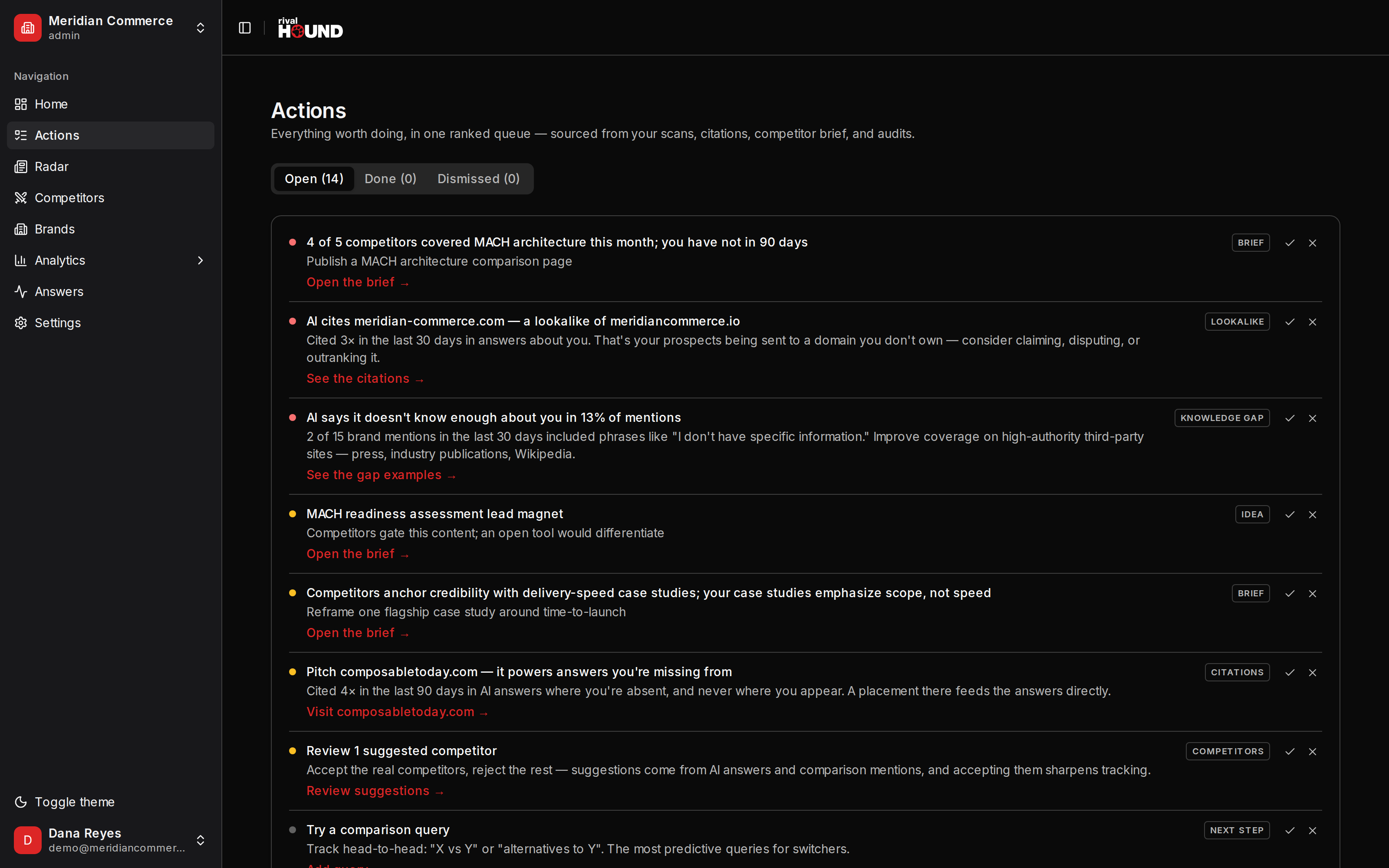1389x868 pixels.
Task: Toggle the sidebar panel icon
Action: click(244, 27)
